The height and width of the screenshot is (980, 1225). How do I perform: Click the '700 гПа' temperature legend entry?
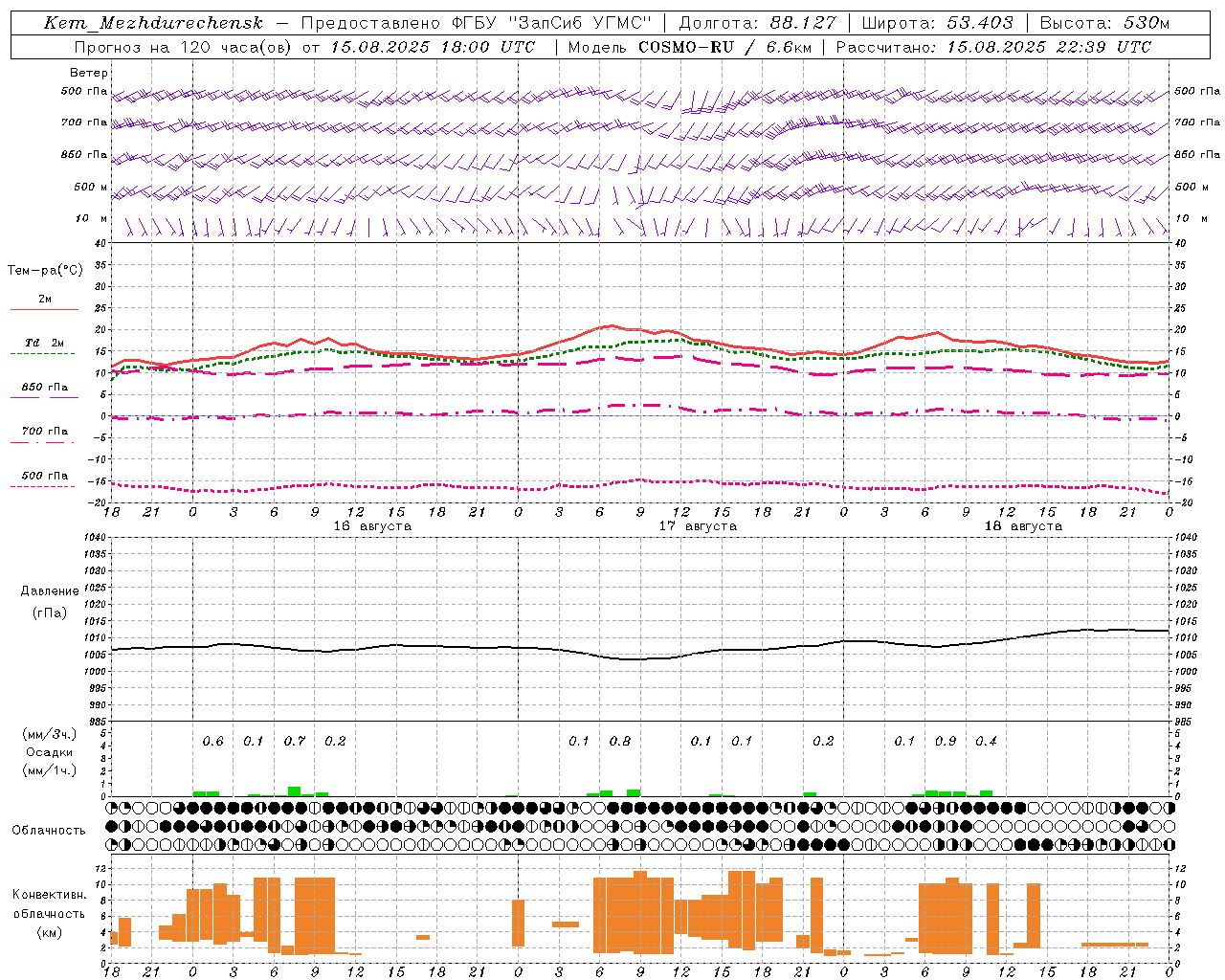coord(44,432)
